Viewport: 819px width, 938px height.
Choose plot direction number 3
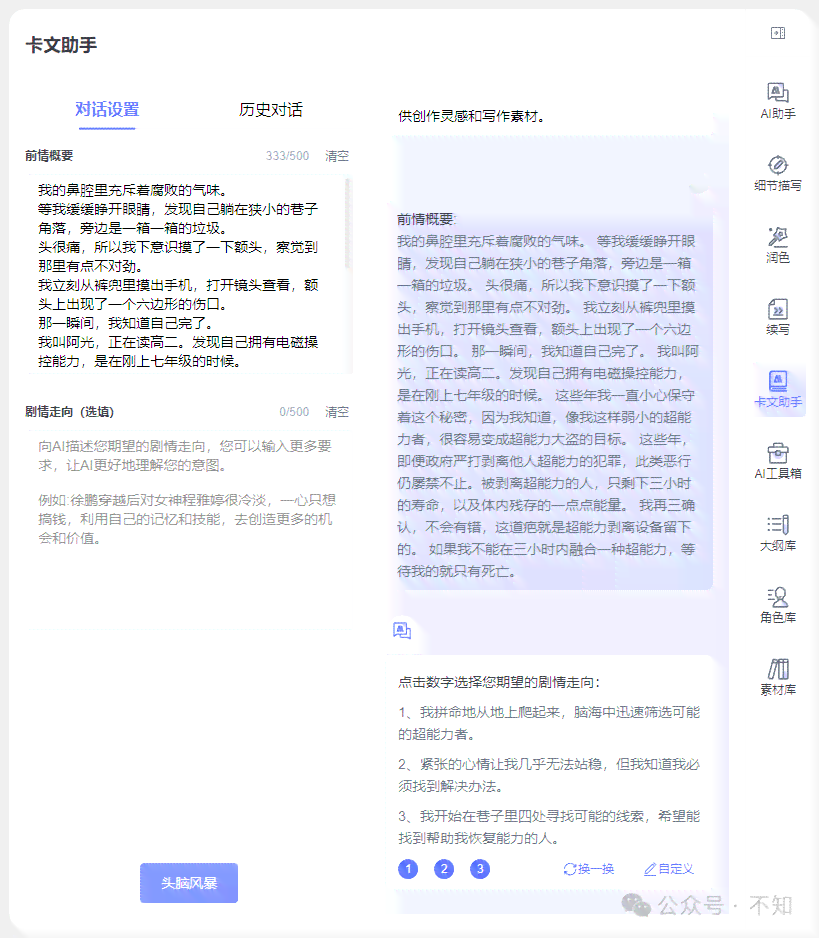click(480, 869)
